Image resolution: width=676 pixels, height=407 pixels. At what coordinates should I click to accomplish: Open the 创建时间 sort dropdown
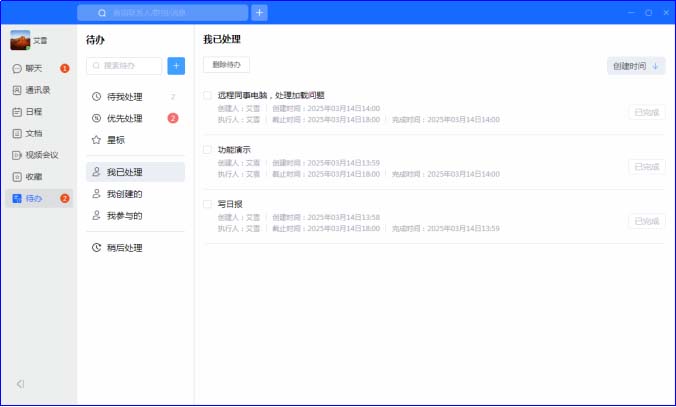coord(636,66)
